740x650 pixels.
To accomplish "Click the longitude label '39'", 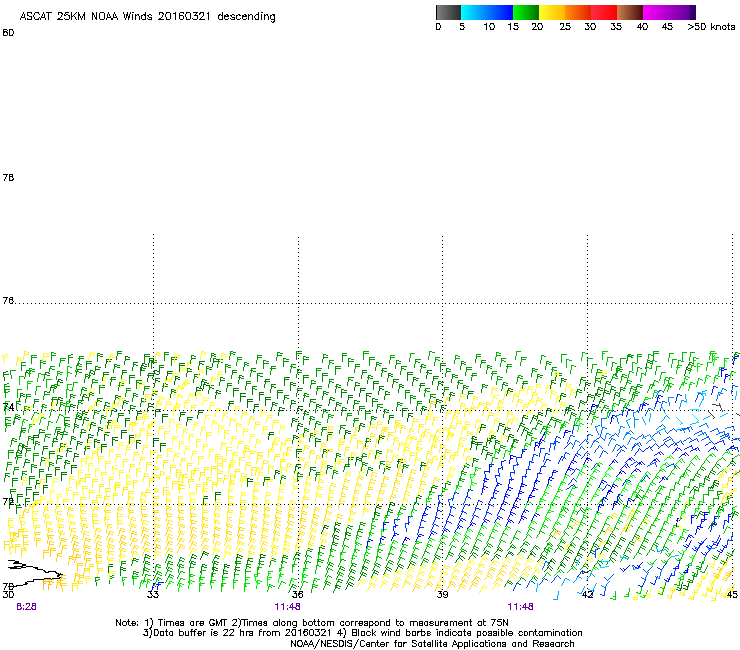I will tap(442, 594).
